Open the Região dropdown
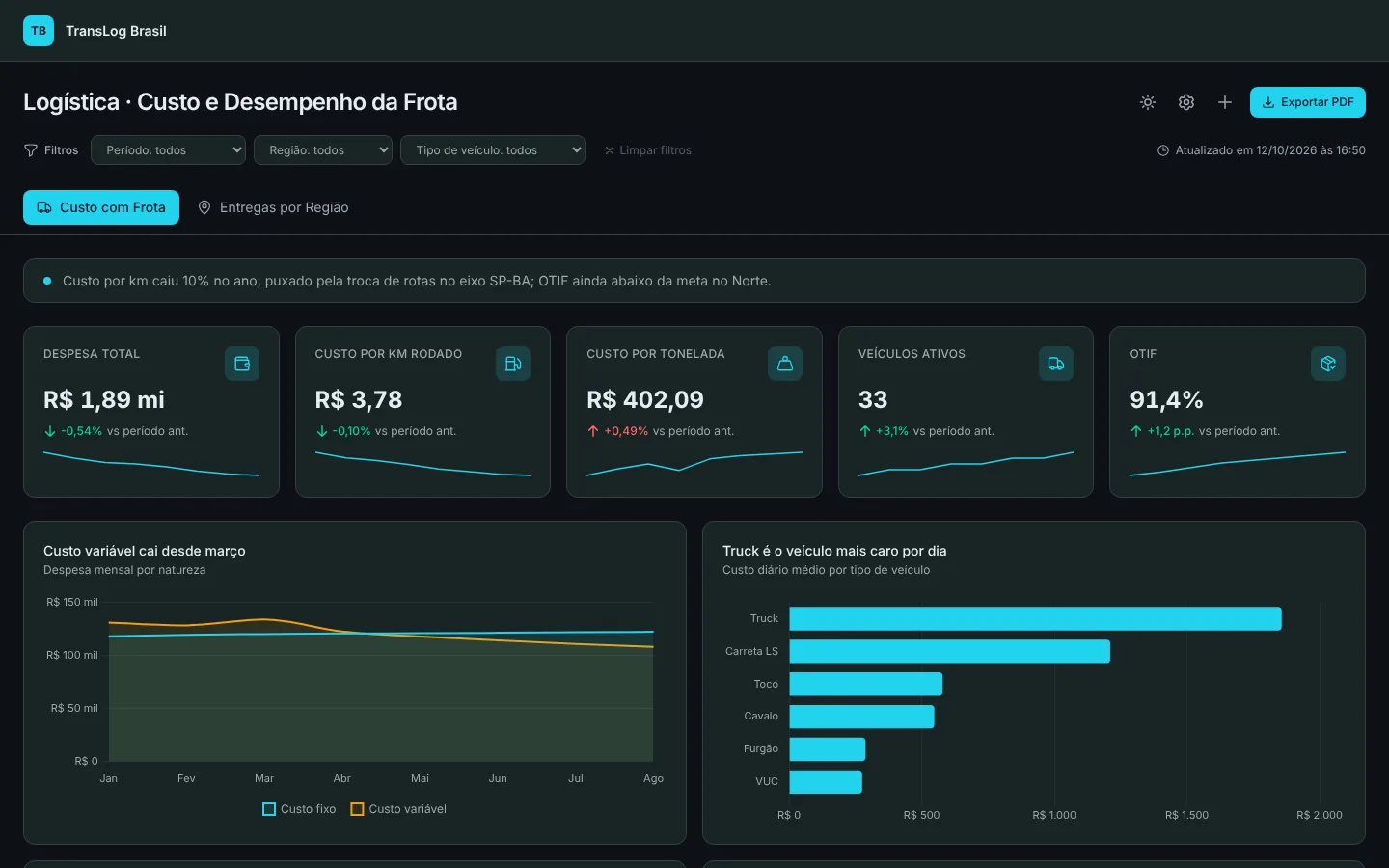The height and width of the screenshot is (868, 1389). [323, 150]
